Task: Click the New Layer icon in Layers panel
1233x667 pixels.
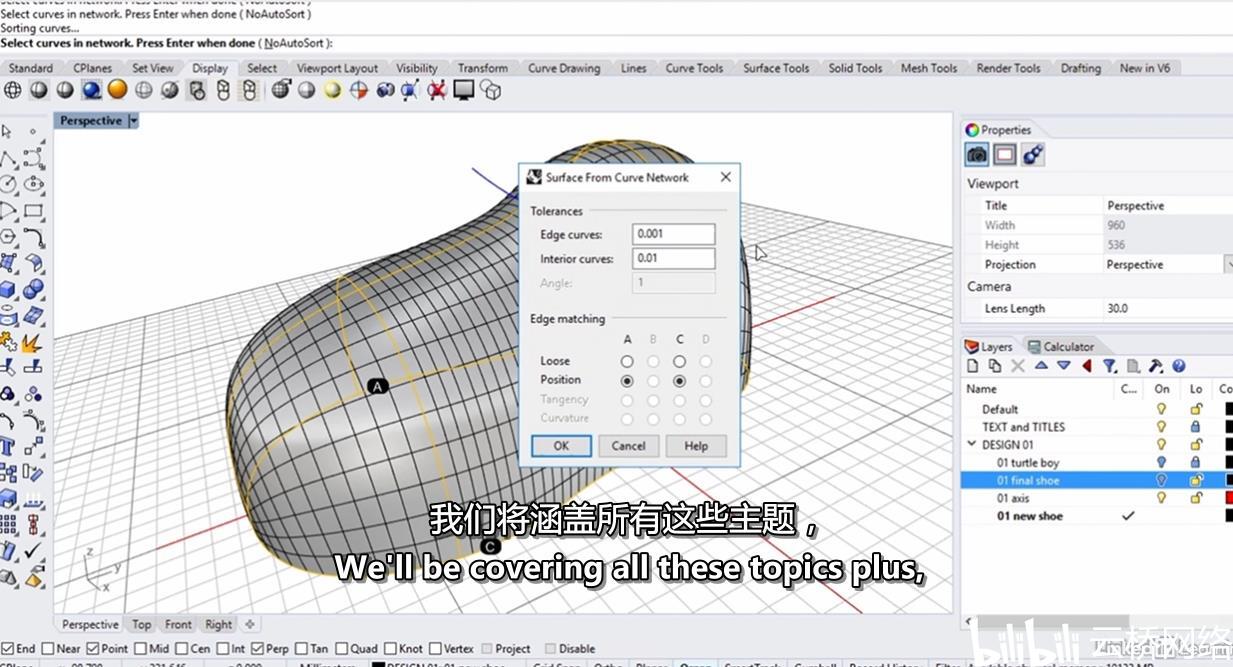Action: 974,366
